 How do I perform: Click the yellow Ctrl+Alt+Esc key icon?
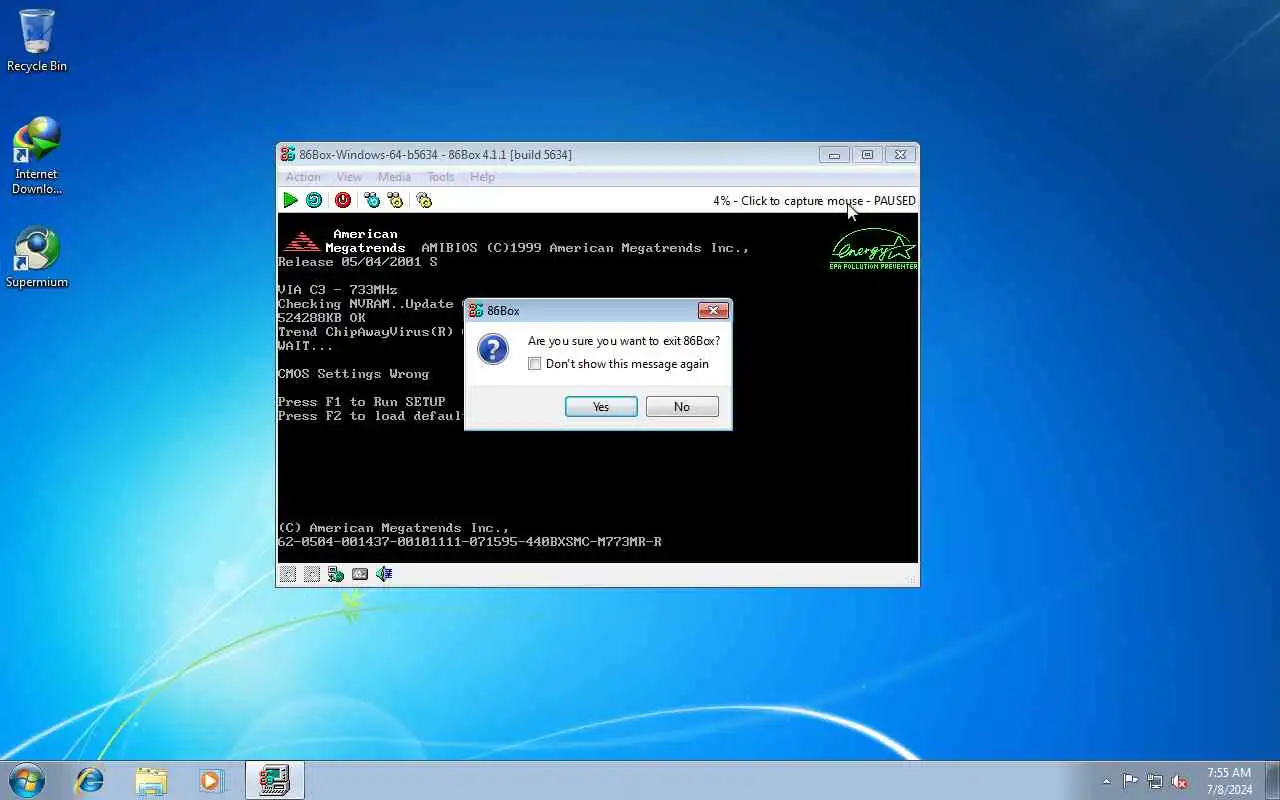tap(395, 200)
